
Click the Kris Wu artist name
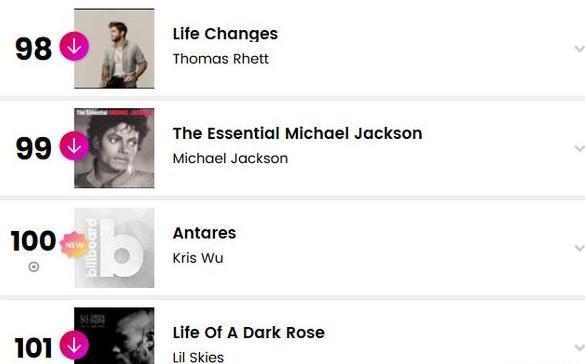coord(198,258)
